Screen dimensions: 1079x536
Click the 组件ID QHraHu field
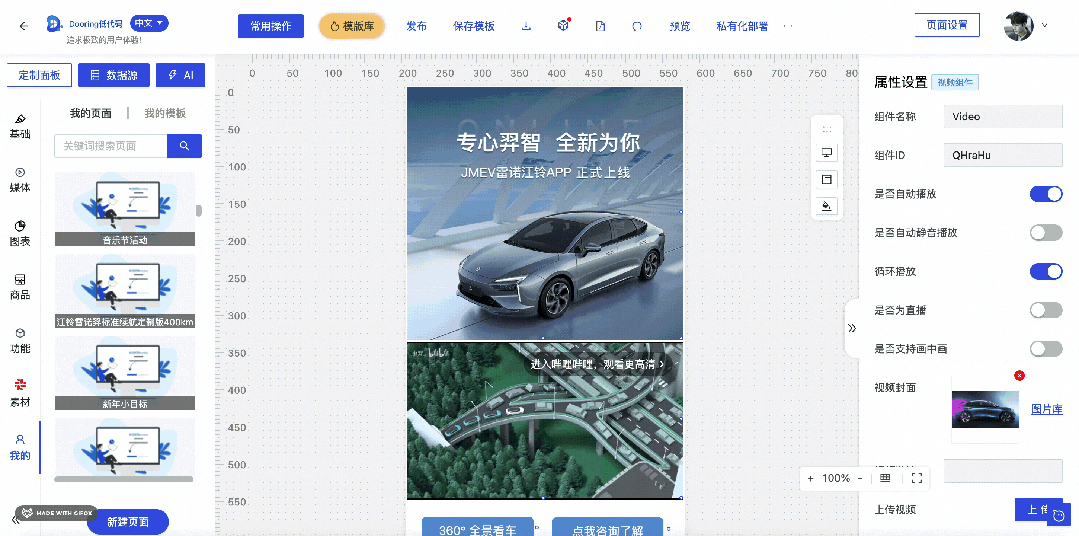pos(1003,156)
